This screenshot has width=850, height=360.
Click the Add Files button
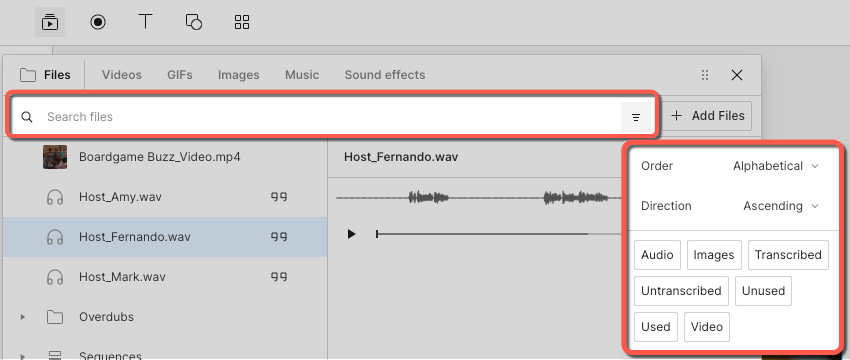[x=708, y=116]
